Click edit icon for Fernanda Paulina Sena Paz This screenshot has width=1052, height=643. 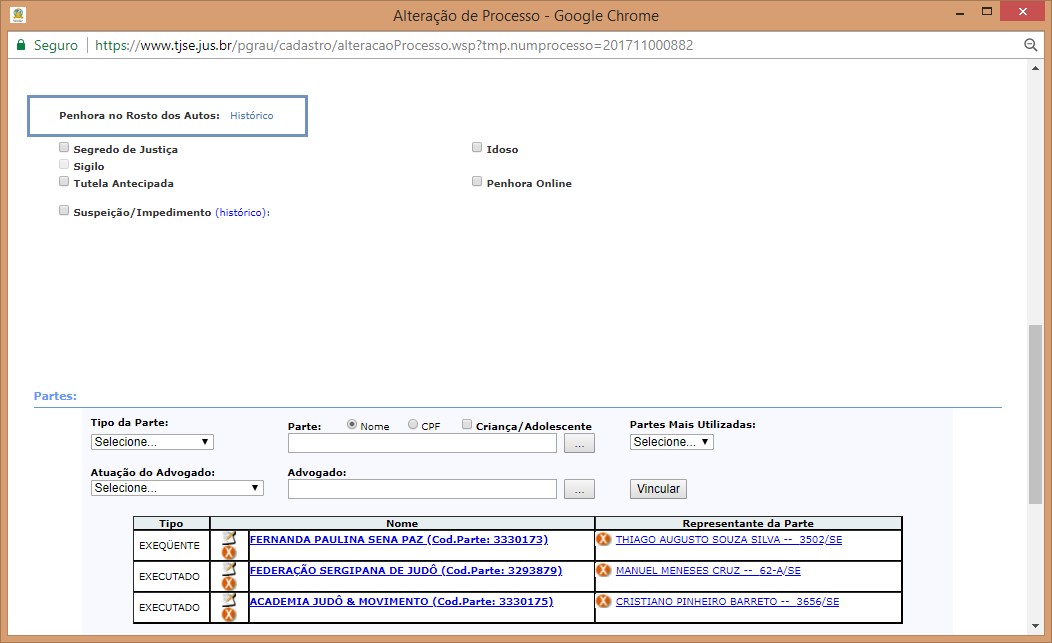click(x=229, y=538)
